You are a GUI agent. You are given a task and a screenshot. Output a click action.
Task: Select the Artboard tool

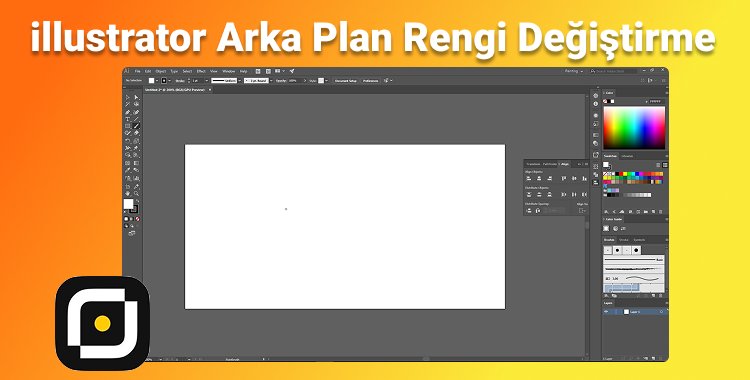click(128, 186)
